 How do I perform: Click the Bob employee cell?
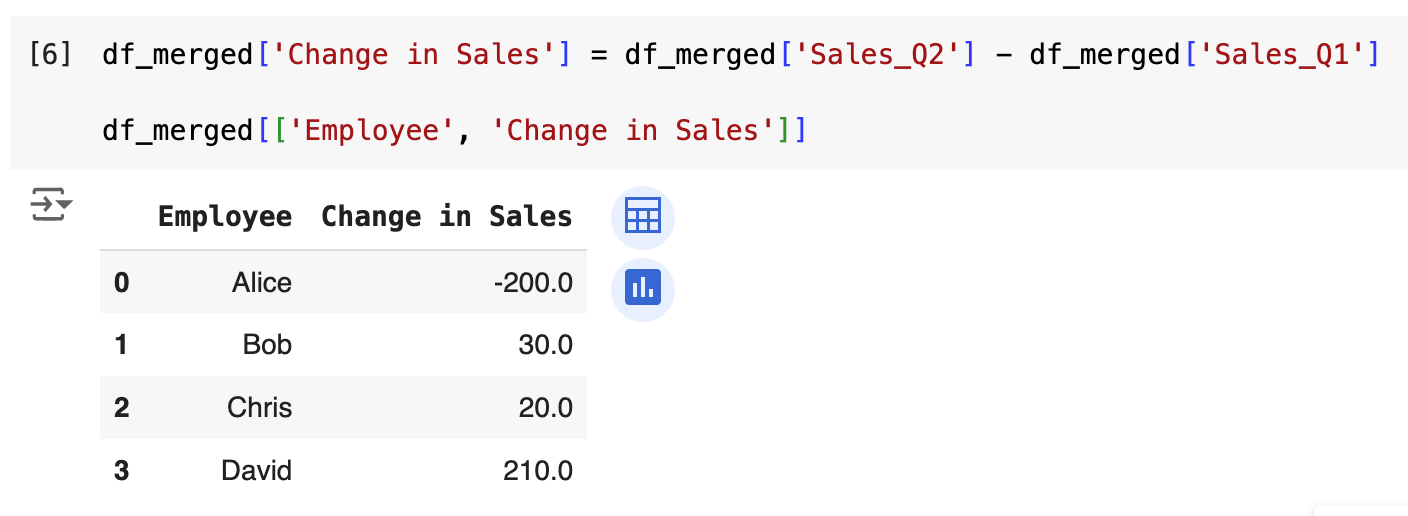267,345
